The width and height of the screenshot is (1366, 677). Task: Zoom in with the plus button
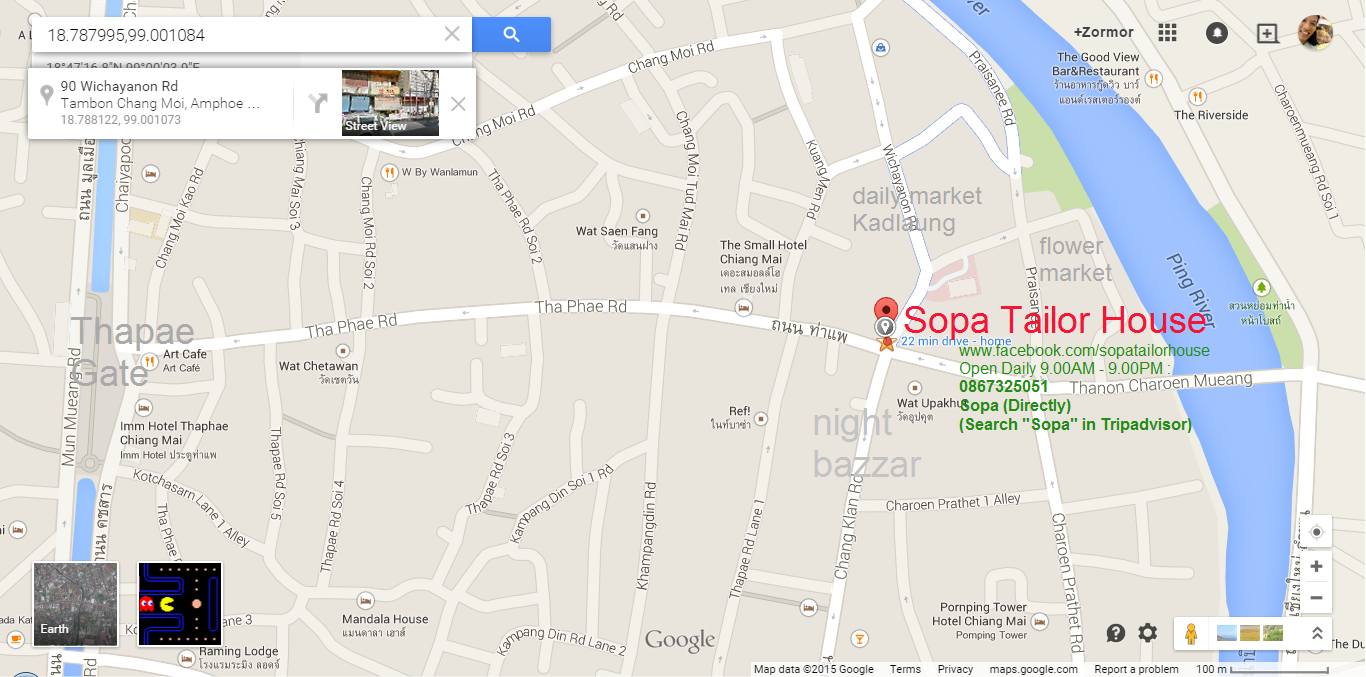click(x=1316, y=567)
